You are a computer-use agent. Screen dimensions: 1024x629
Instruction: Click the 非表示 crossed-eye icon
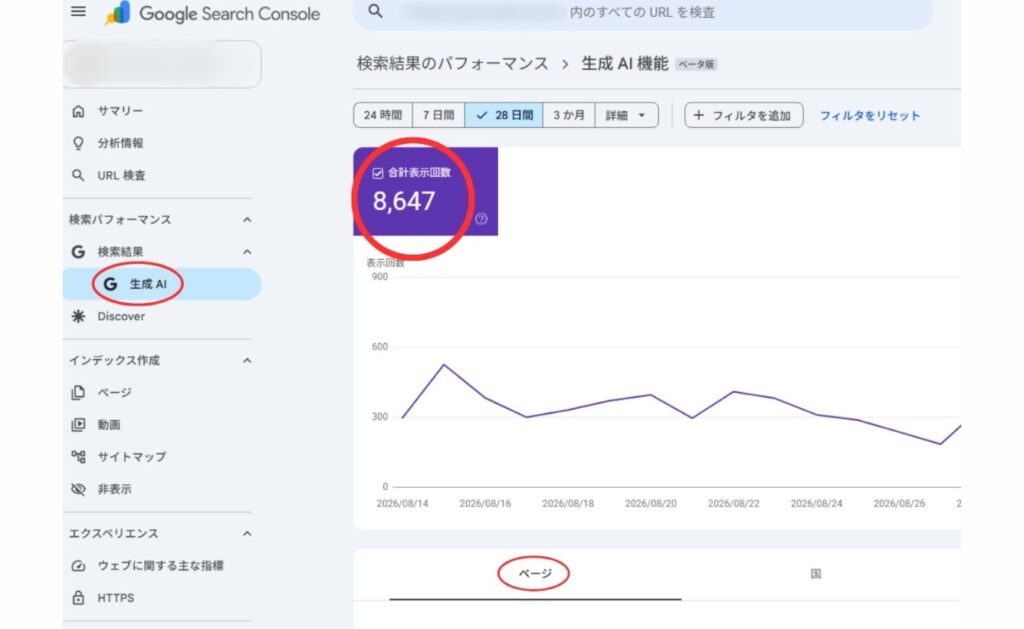[x=78, y=489]
